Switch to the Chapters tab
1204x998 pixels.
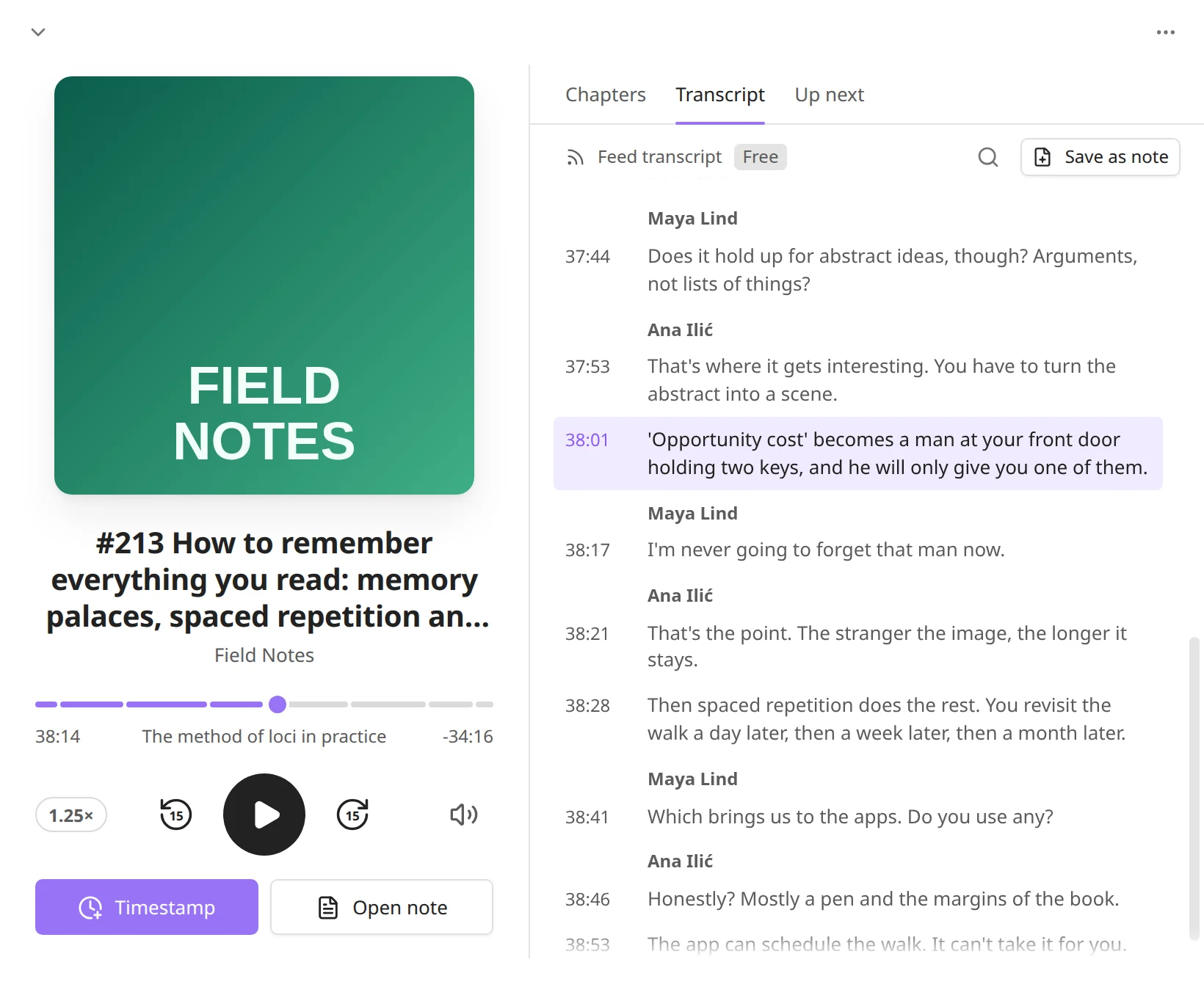(x=606, y=95)
